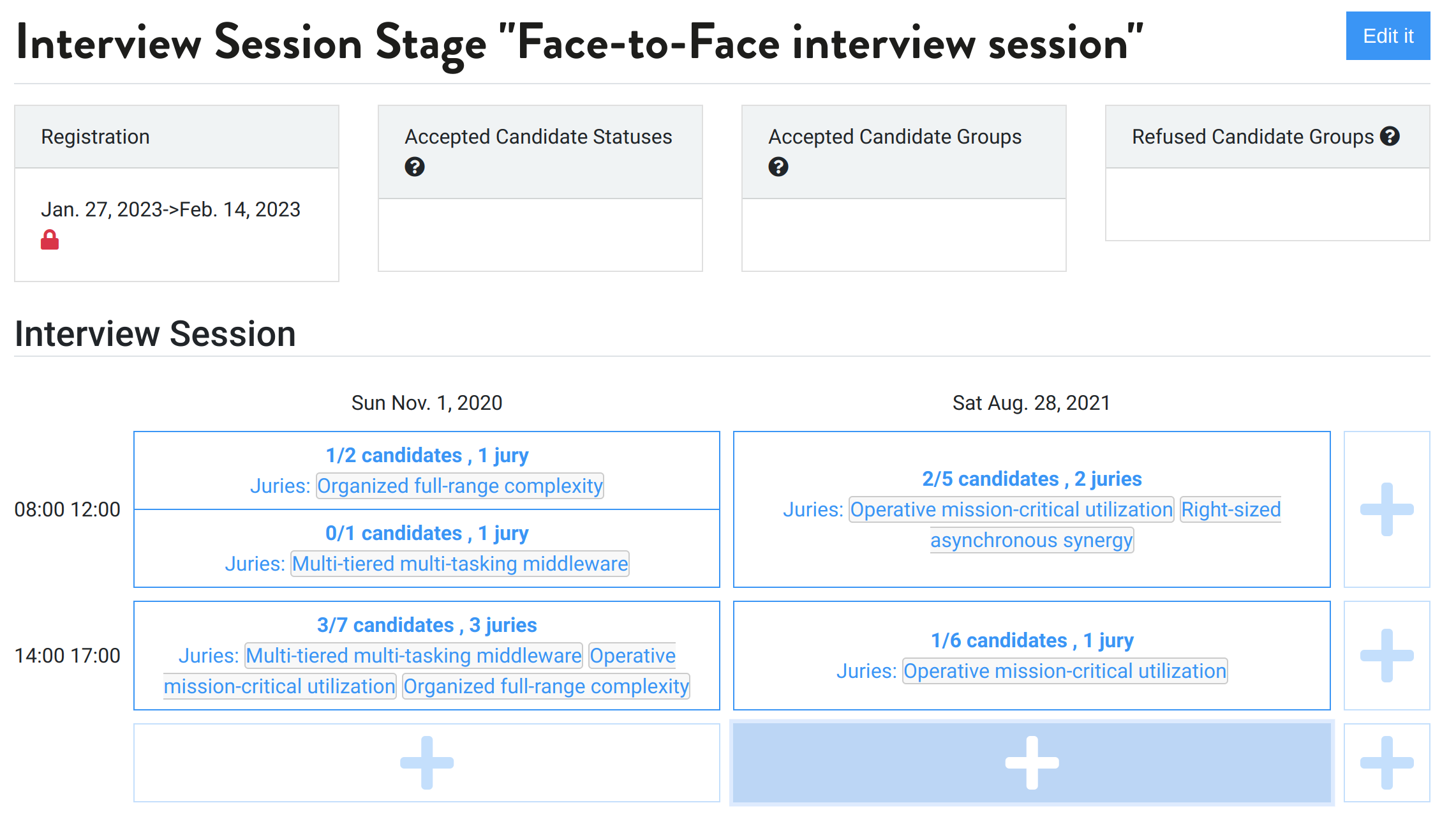The image size is (1456, 826).
Task: Click Multi-tiered multi-tasking middleware jury in 0/1 session
Action: point(459,564)
